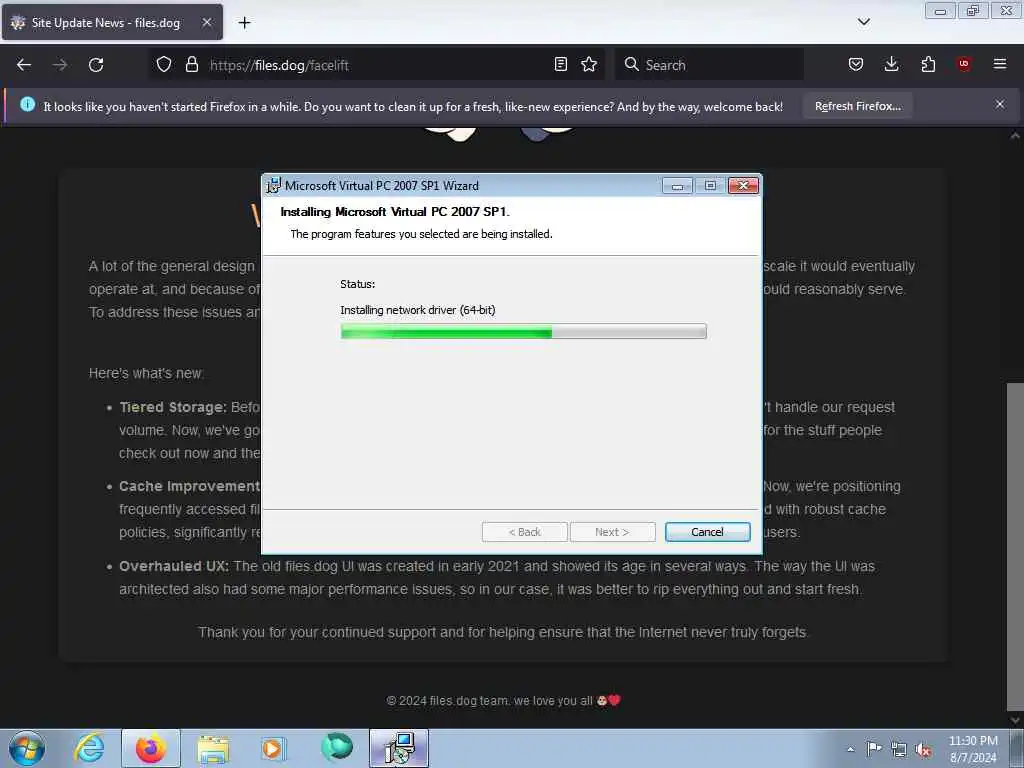Click the 'Installing network driver (64-bit)' status text
Screen dimensions: 1024x768
(x=417, y=310)
